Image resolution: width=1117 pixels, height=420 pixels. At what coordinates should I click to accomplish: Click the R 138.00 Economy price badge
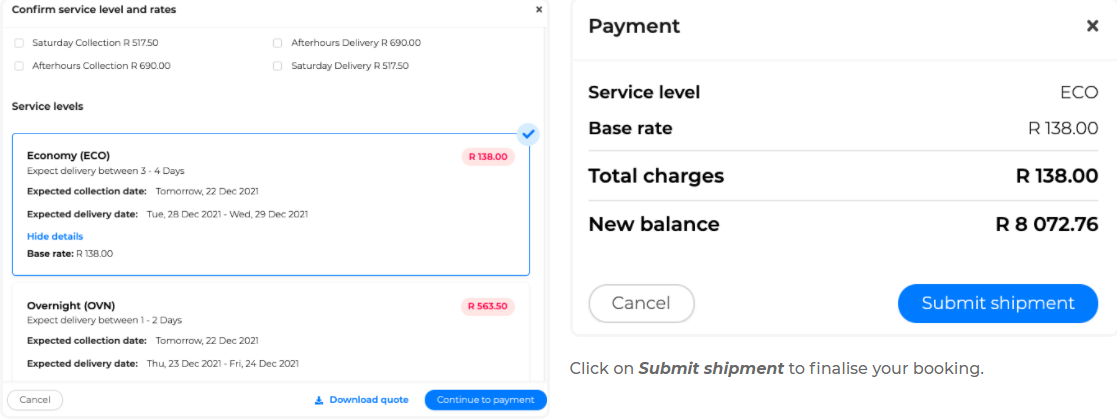click(488, 157)
